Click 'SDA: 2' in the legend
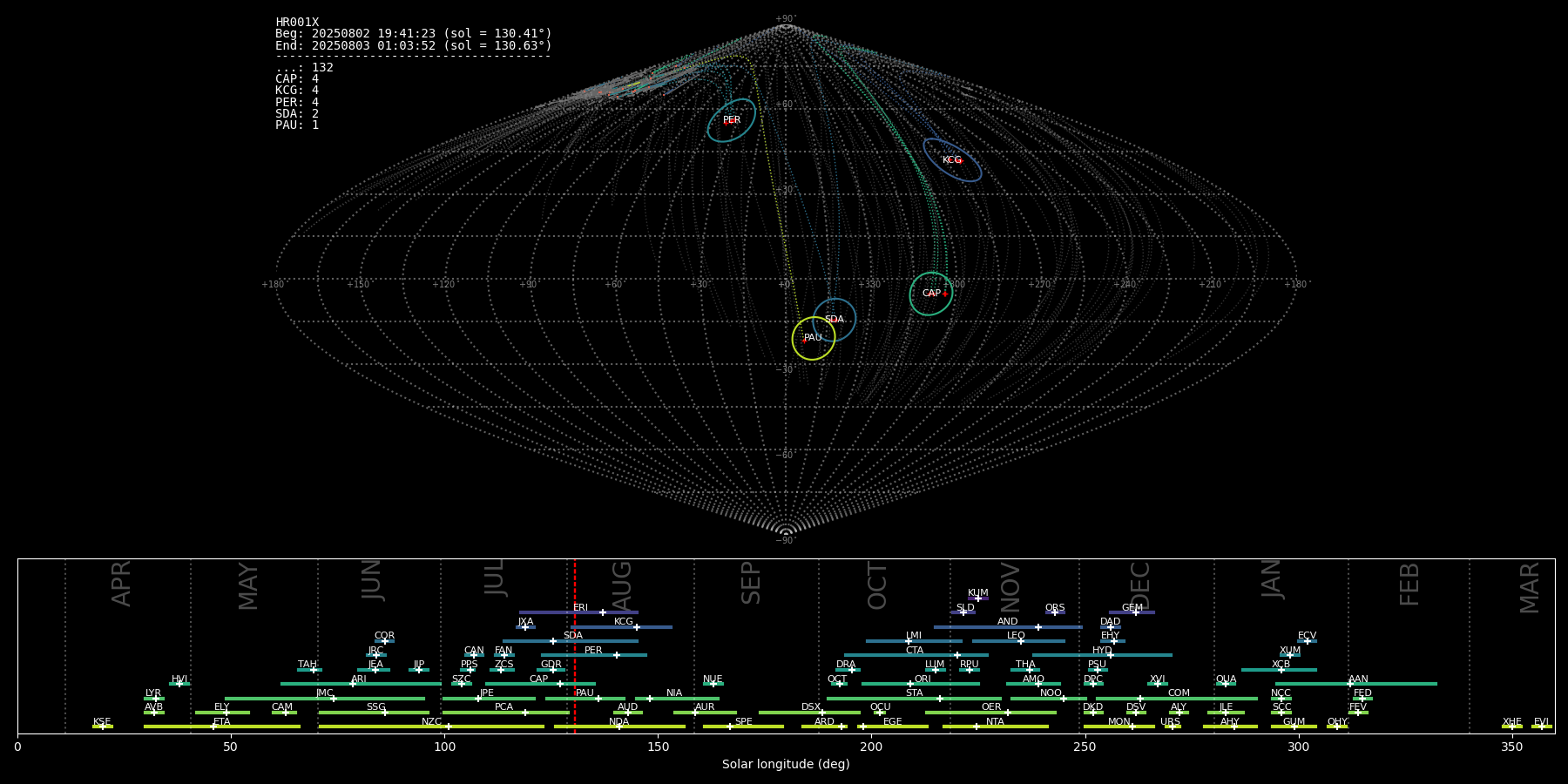Viewport: 1568px width, 784px height. tap(297, 114)
